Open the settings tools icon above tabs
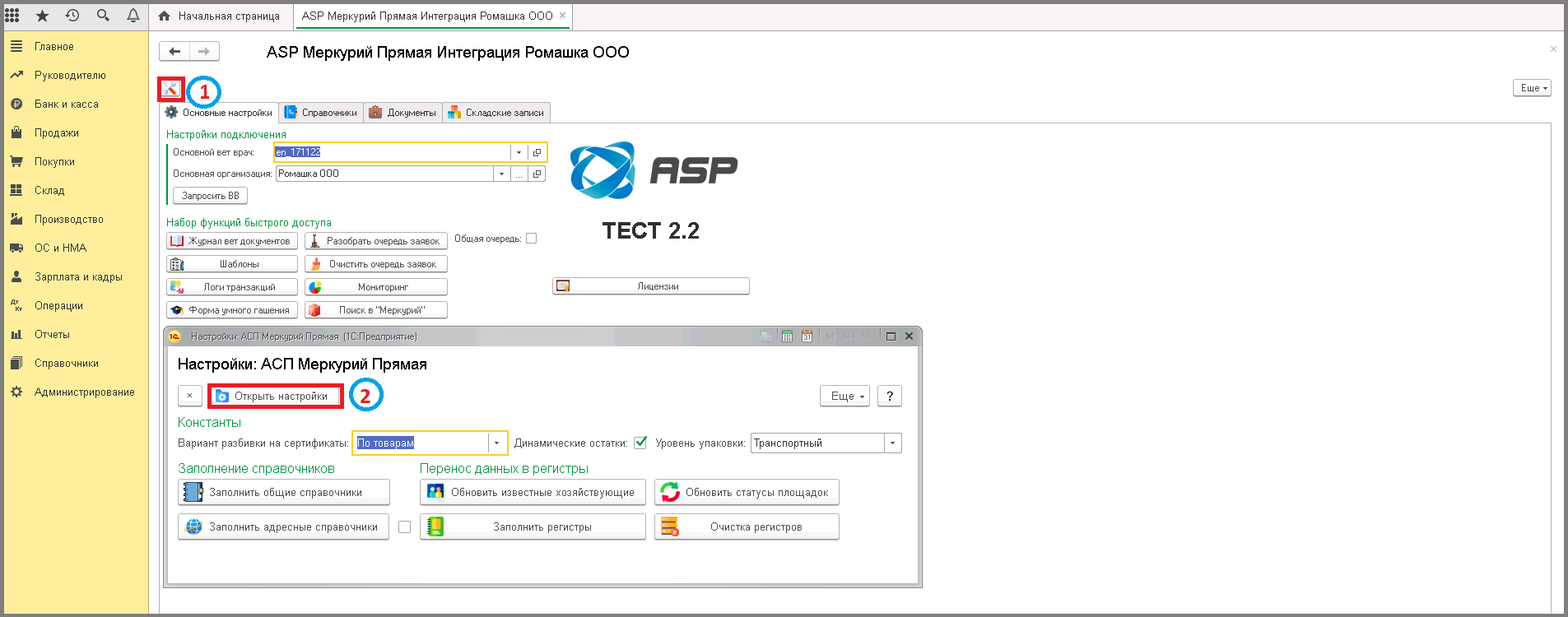 coord(170,88)
